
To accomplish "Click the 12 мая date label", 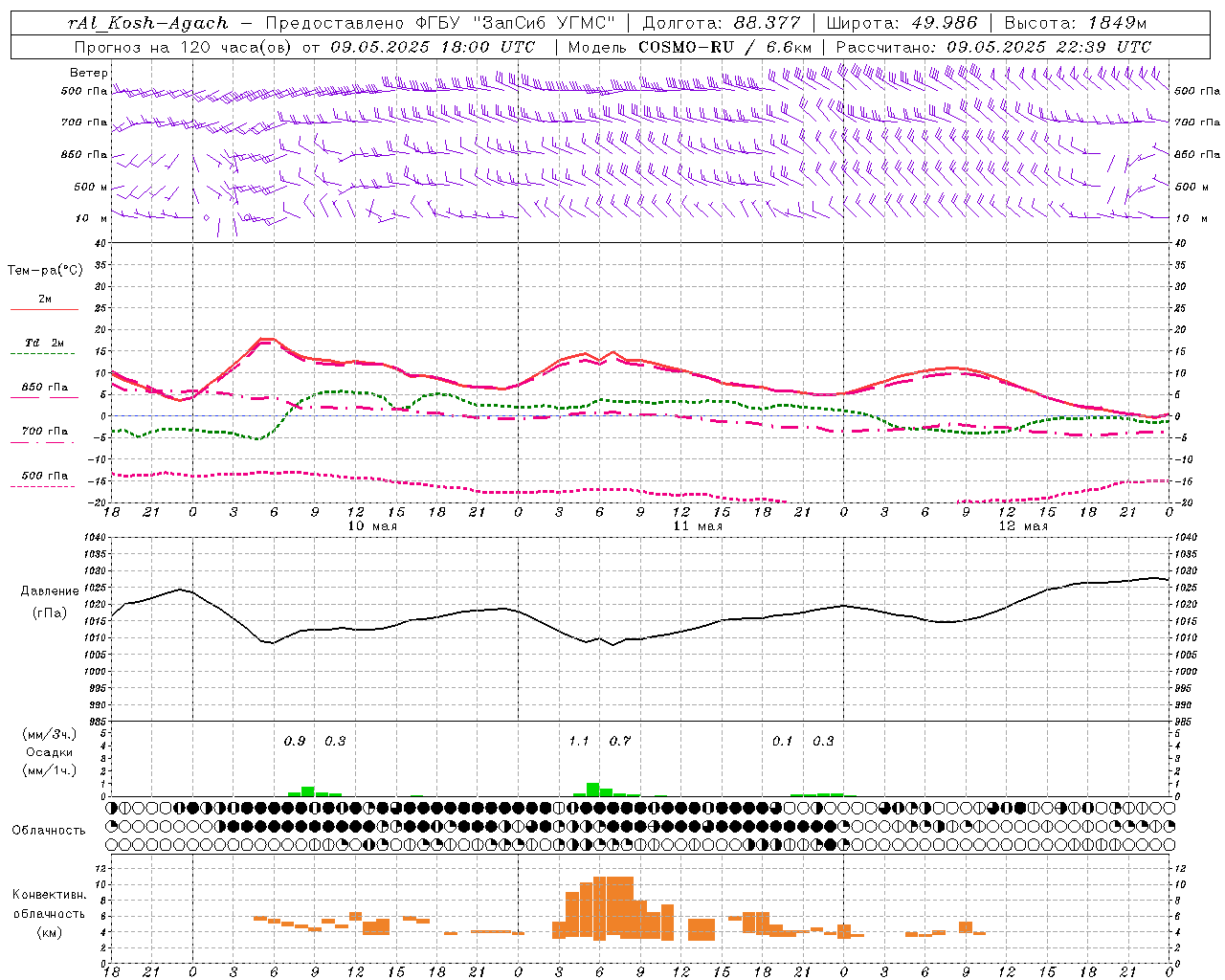I will 1023,526.
